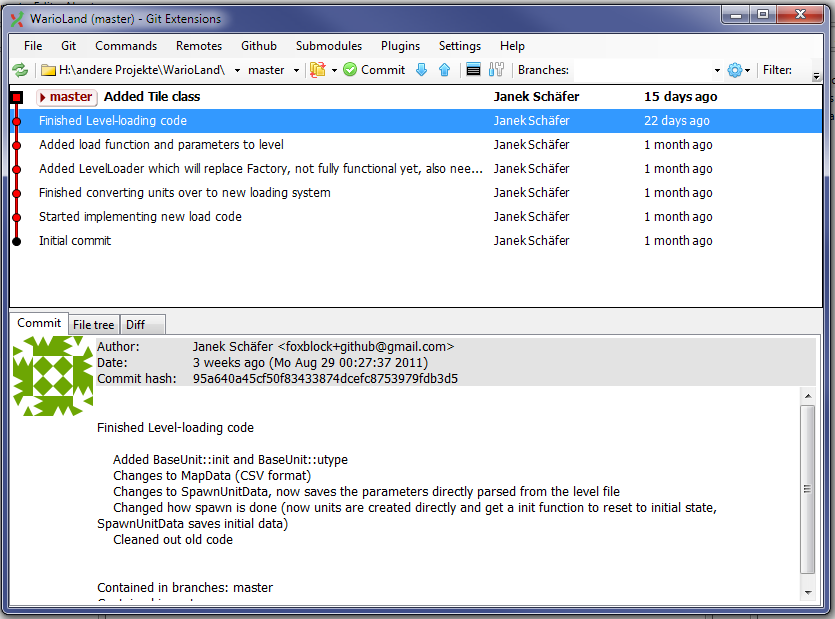The height and width of the screenshot is (619, 835).
Task: Click the branch filter gear icon
Action: coord(735,70)
